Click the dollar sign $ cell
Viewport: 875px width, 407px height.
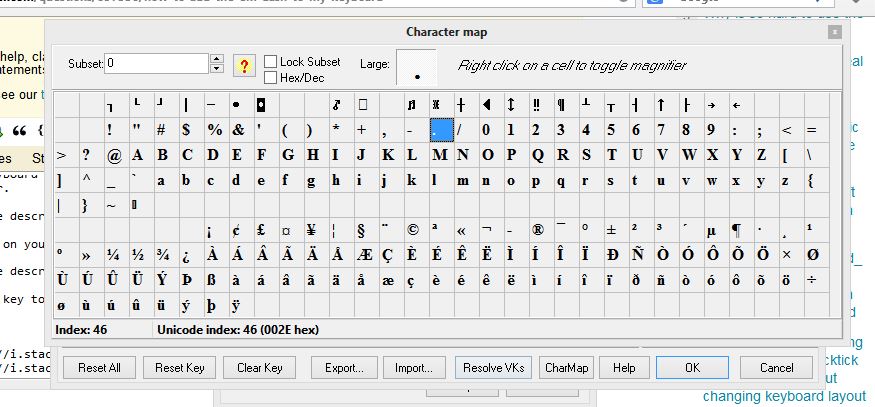pyautogui.click(x=186, y=130)
